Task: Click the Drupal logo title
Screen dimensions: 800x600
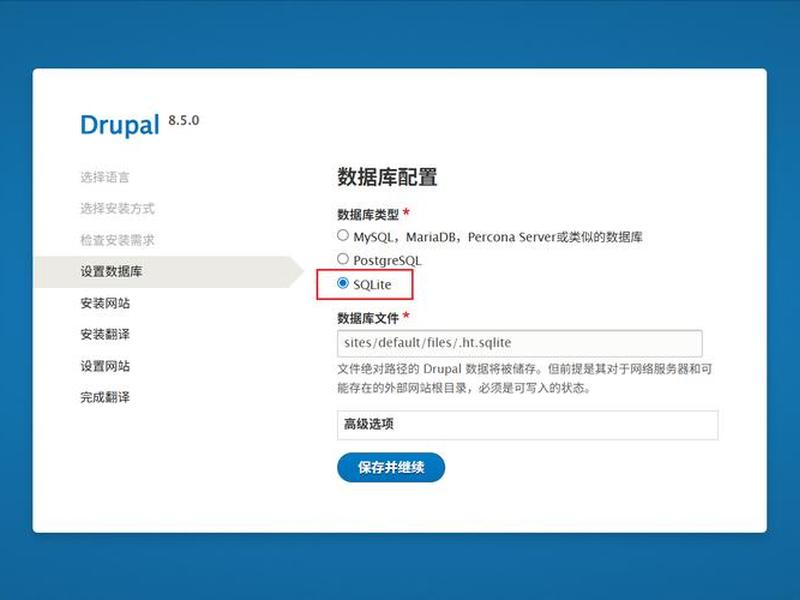Action: pos(120,125)
